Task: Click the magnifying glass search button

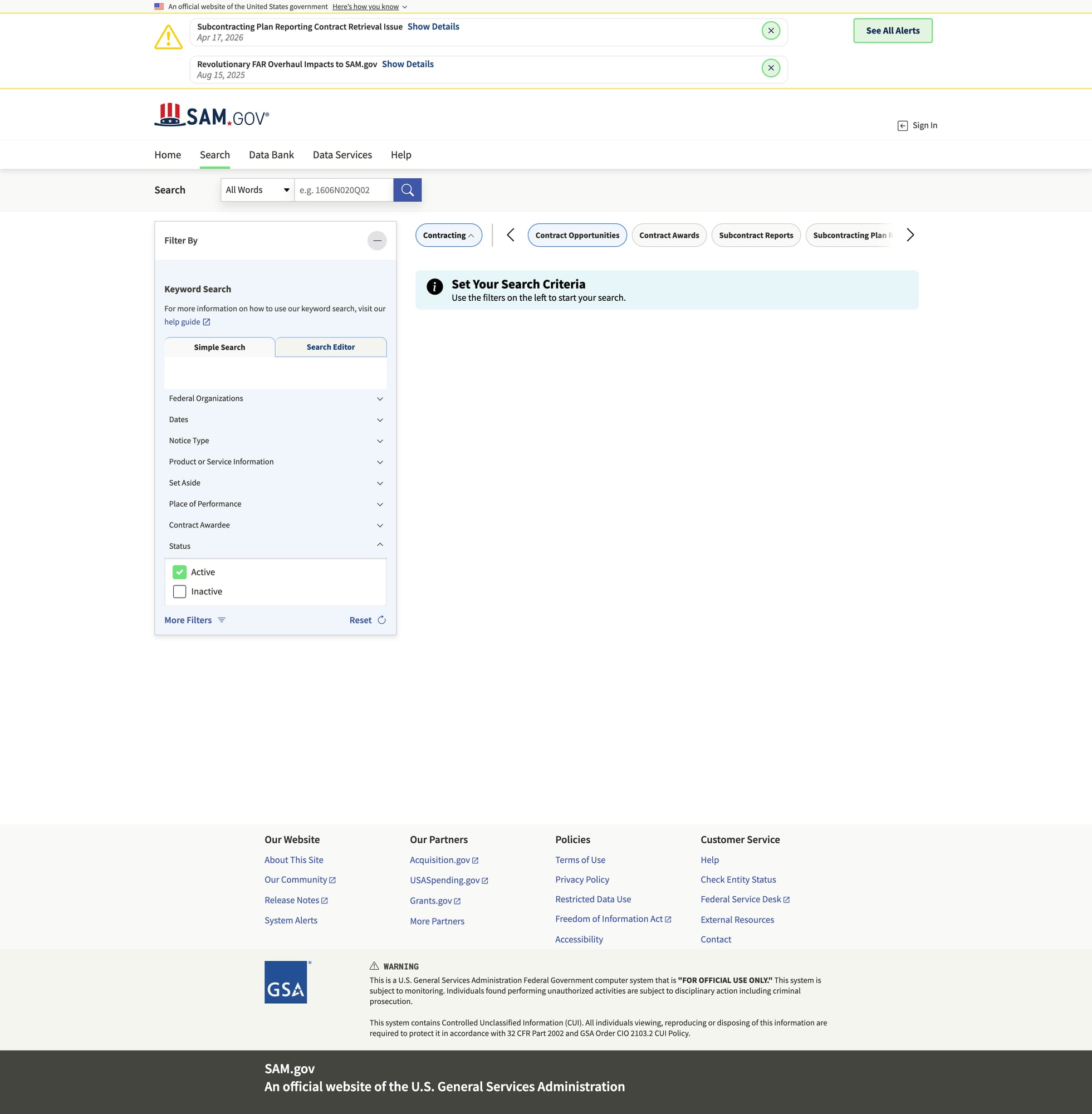Action: pos(407,190)
